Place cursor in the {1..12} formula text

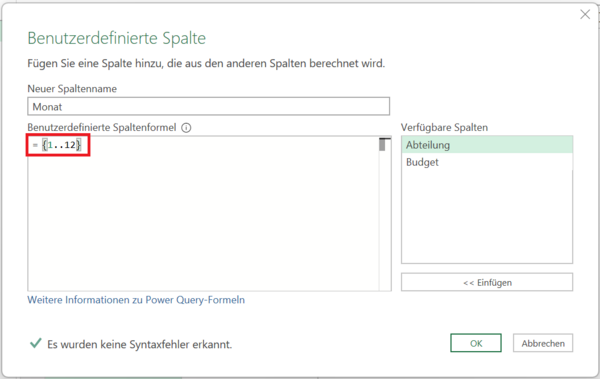61,145
